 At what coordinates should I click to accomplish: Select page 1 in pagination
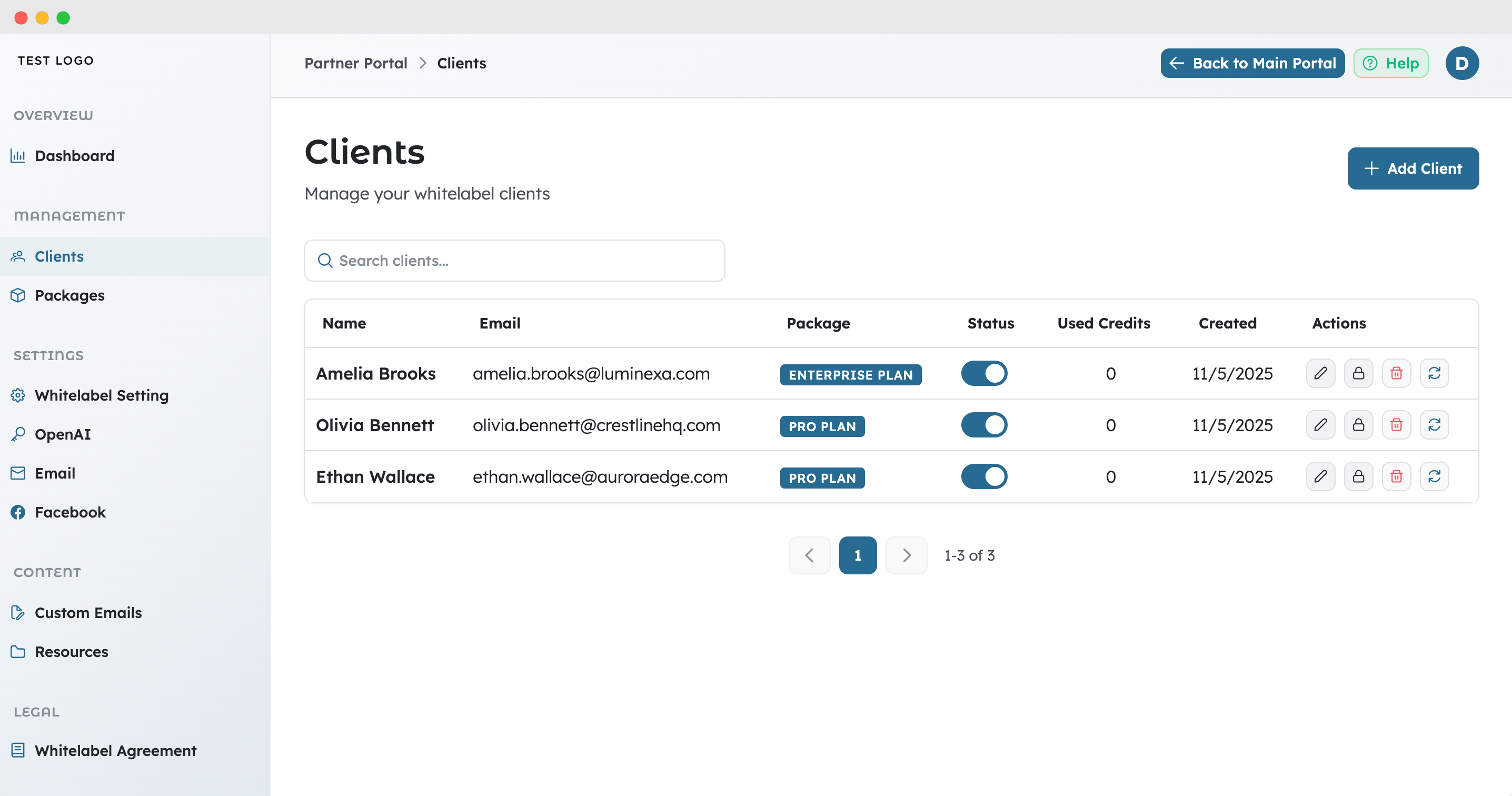[858, 555]
